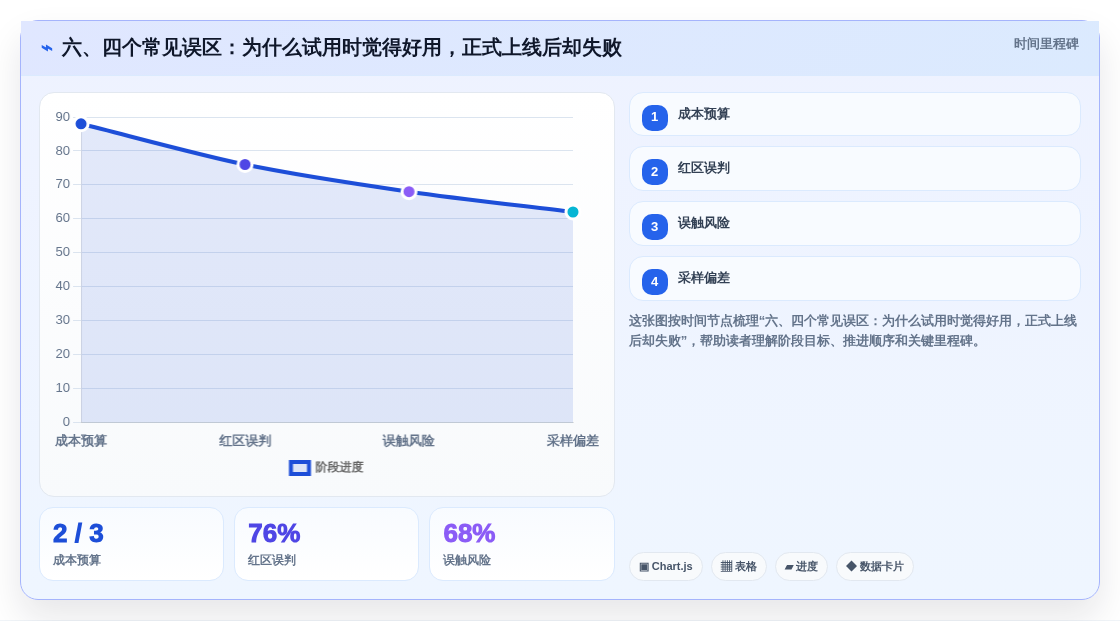The height and width of the screenshot is (621, 1120).
Task: Click the number 1 badge for 成本预算
Action: pyautogui.click(x=654, y=117)
